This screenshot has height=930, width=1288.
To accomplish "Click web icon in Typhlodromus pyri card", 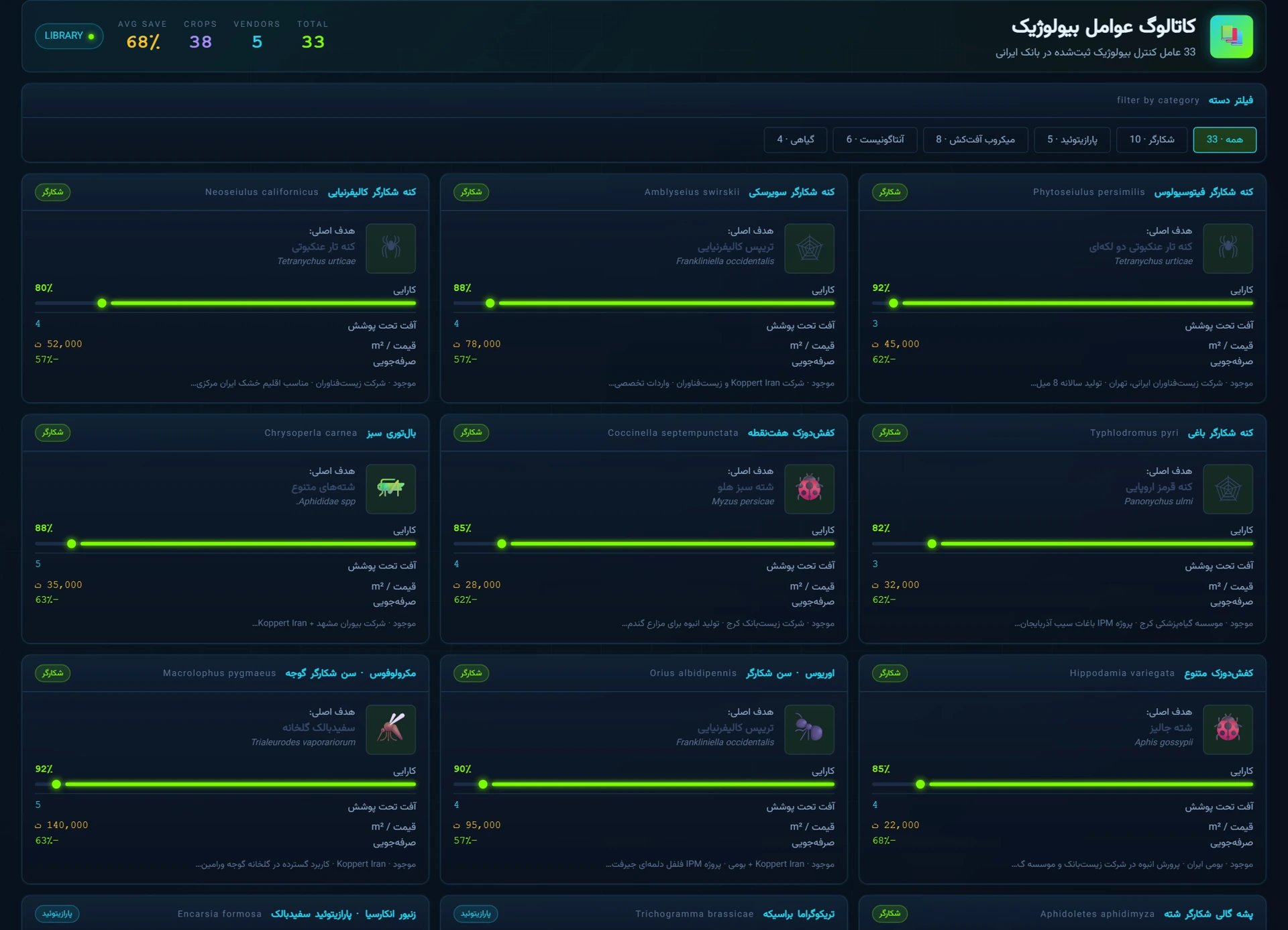I will (1228, 489).
